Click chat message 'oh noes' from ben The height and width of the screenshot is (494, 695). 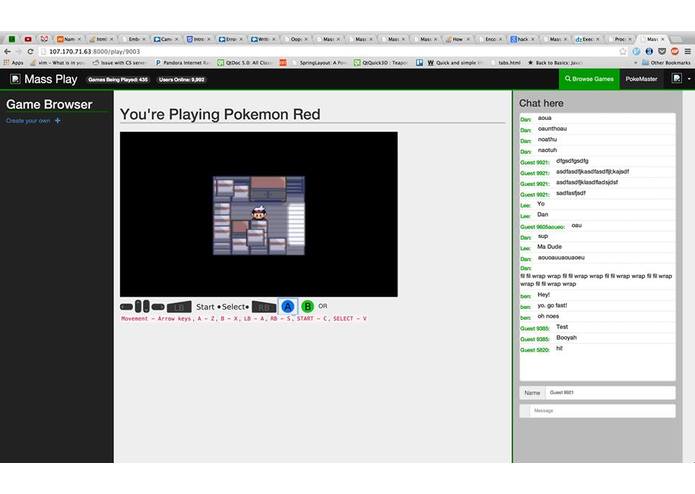tap(548, 316)
